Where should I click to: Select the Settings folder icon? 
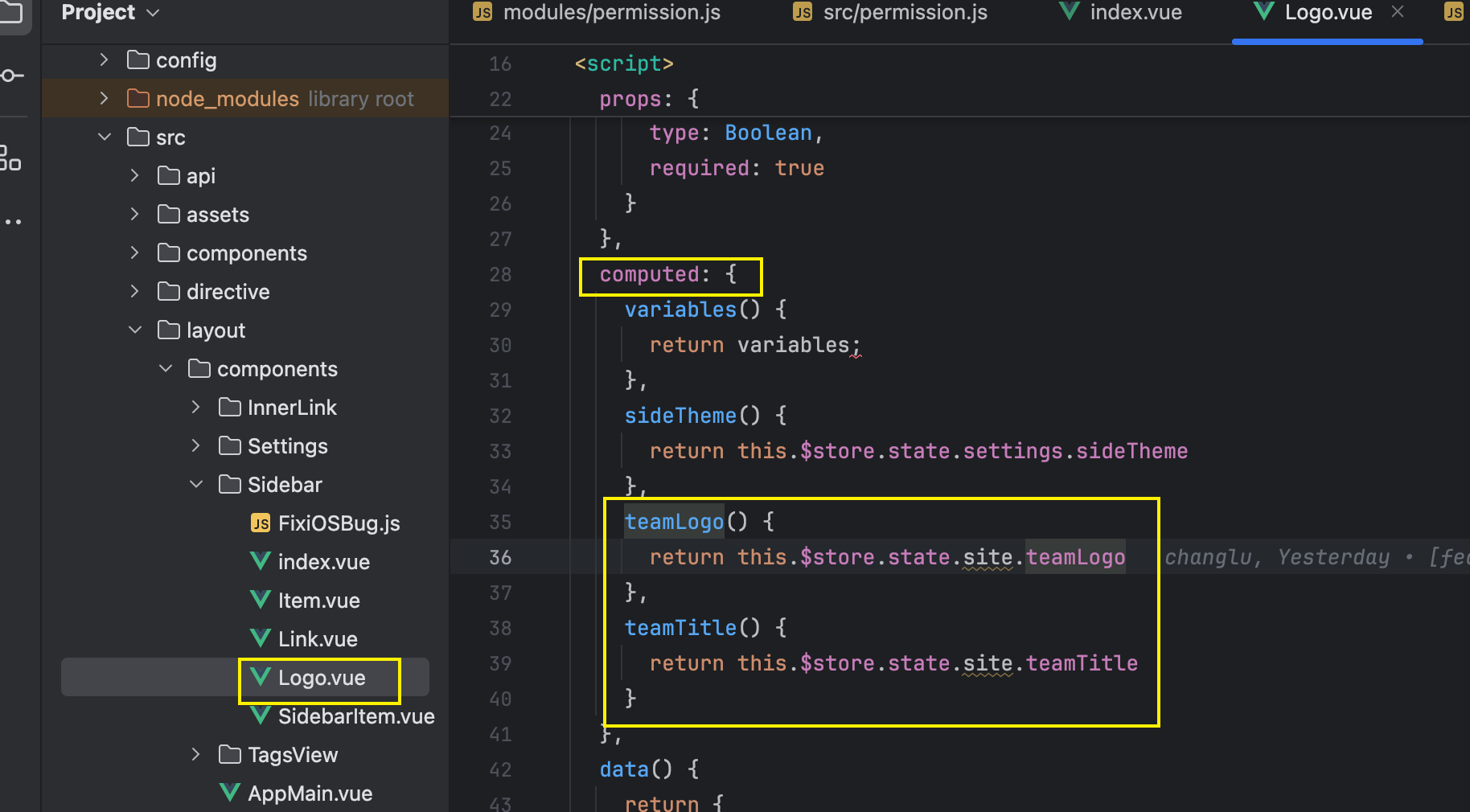[230, 446]
